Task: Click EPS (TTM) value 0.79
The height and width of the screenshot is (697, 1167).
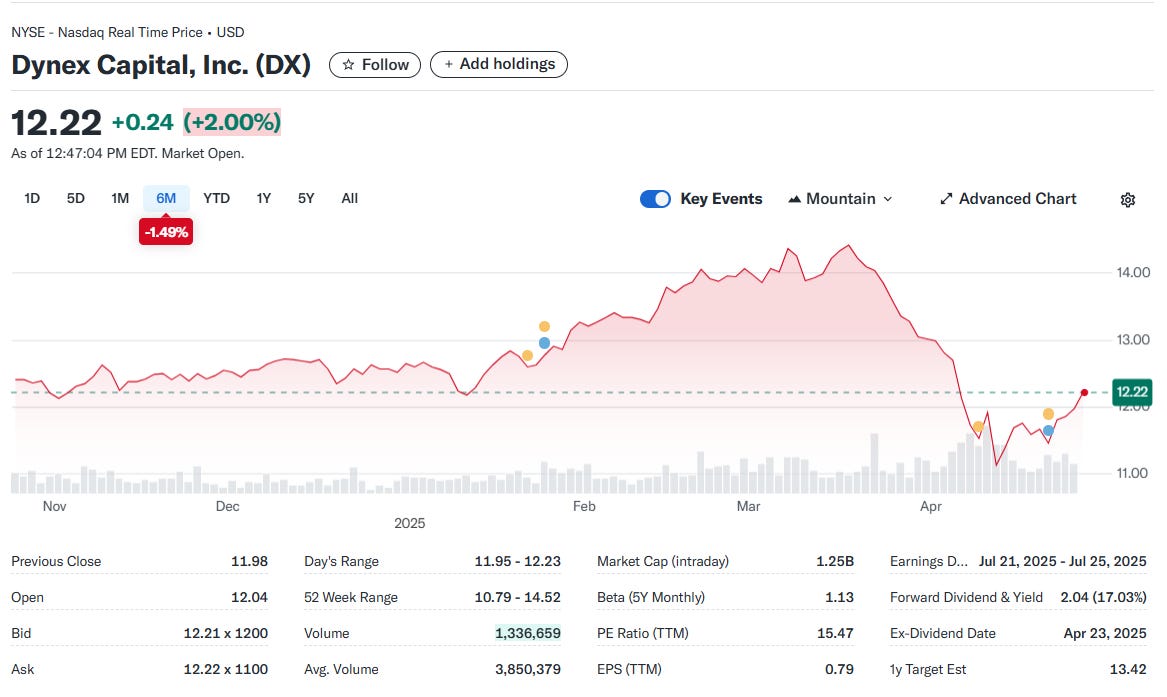Action: click(x=840, y=669)
